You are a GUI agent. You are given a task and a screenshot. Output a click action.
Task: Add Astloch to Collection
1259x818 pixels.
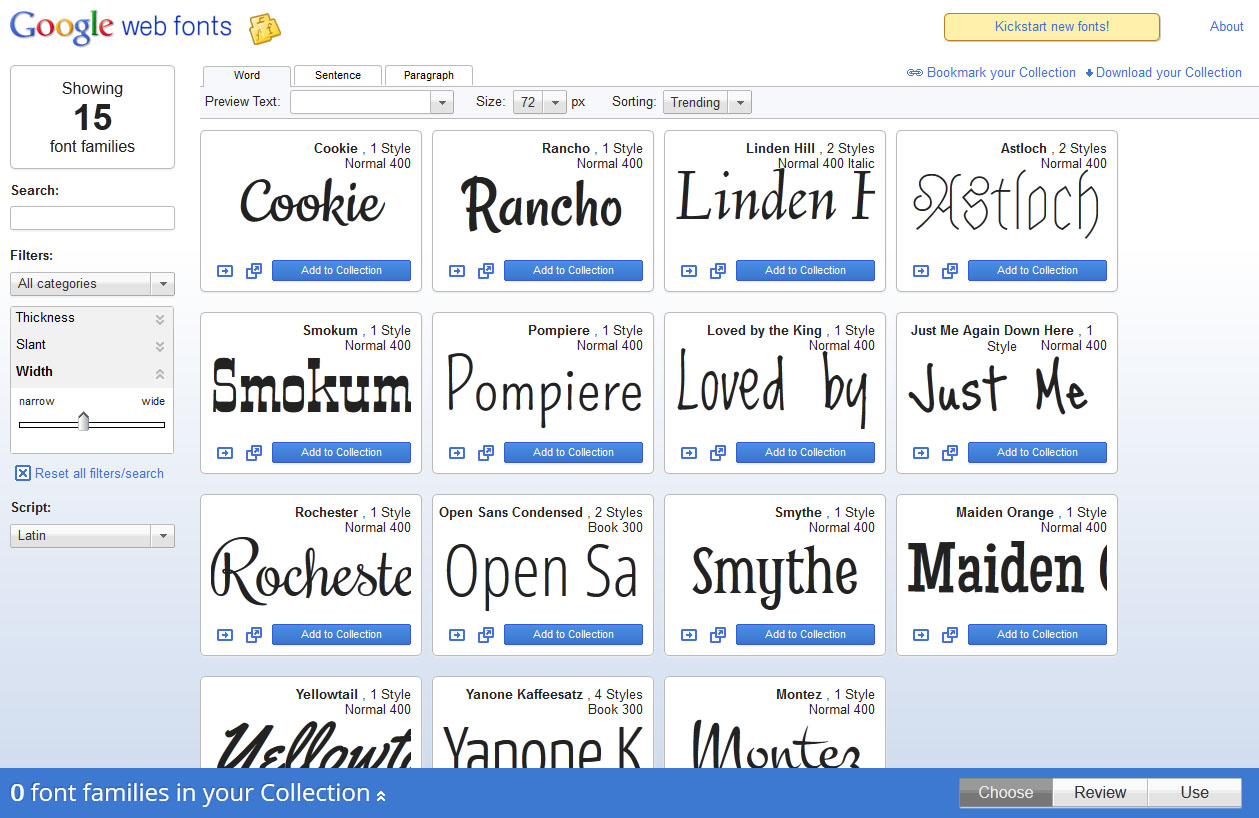click(x=1037, y=271)
